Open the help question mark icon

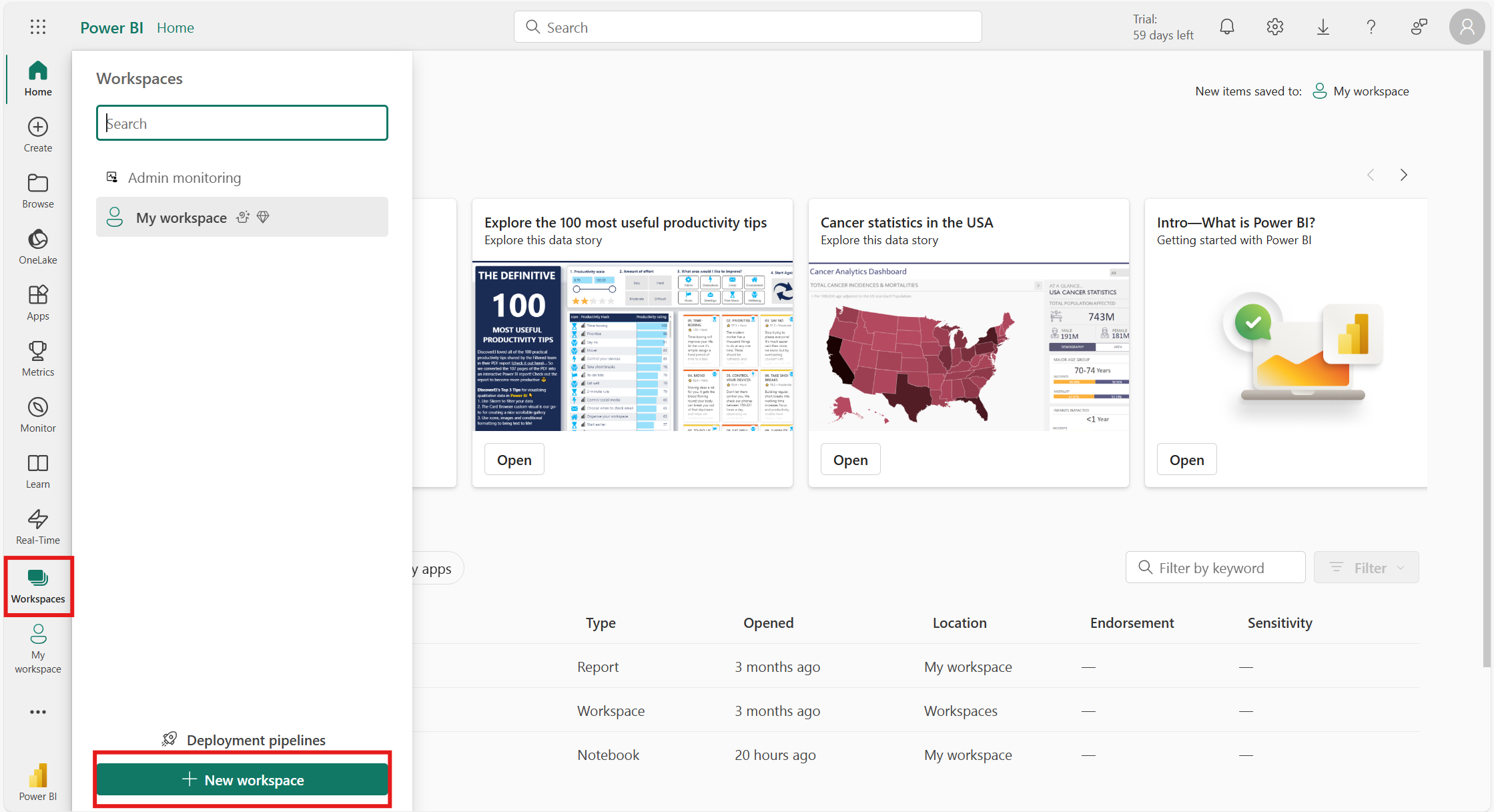coord(1371,27)
